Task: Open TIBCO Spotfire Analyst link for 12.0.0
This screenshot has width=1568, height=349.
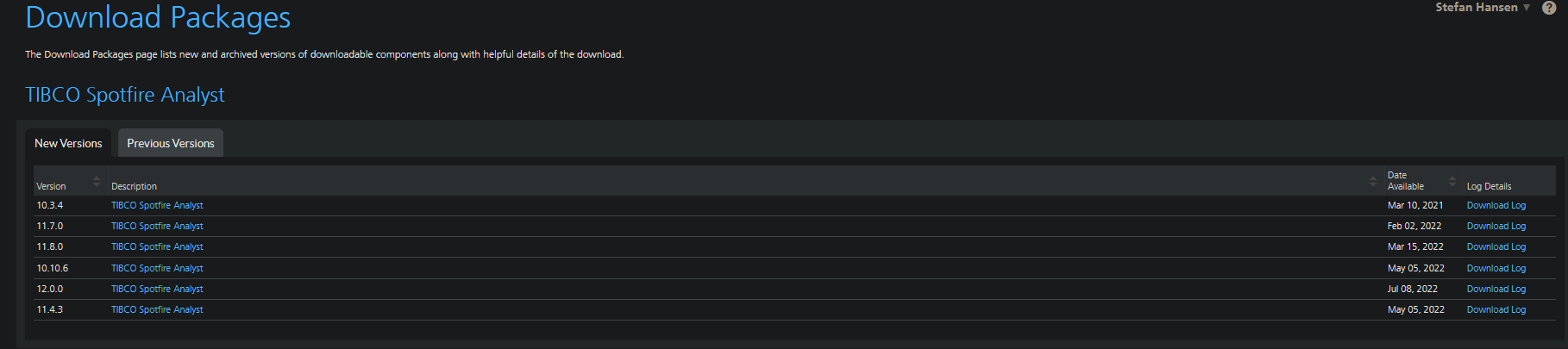Action: (157, 289)
